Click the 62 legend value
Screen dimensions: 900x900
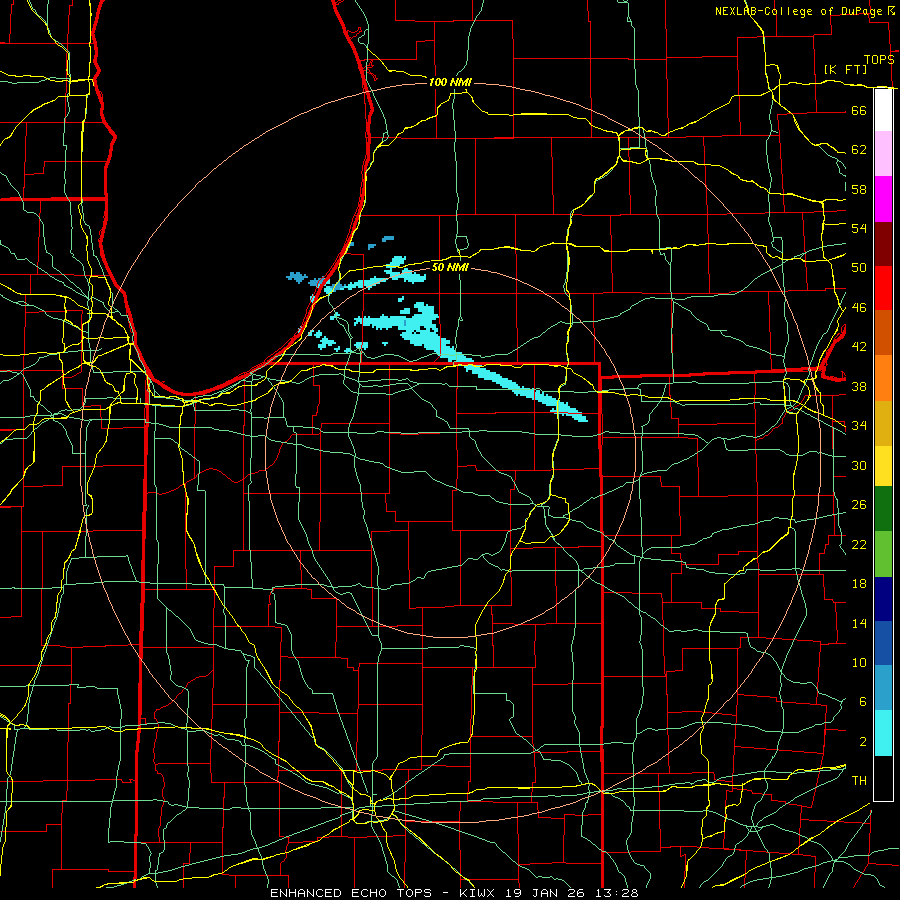859,150
